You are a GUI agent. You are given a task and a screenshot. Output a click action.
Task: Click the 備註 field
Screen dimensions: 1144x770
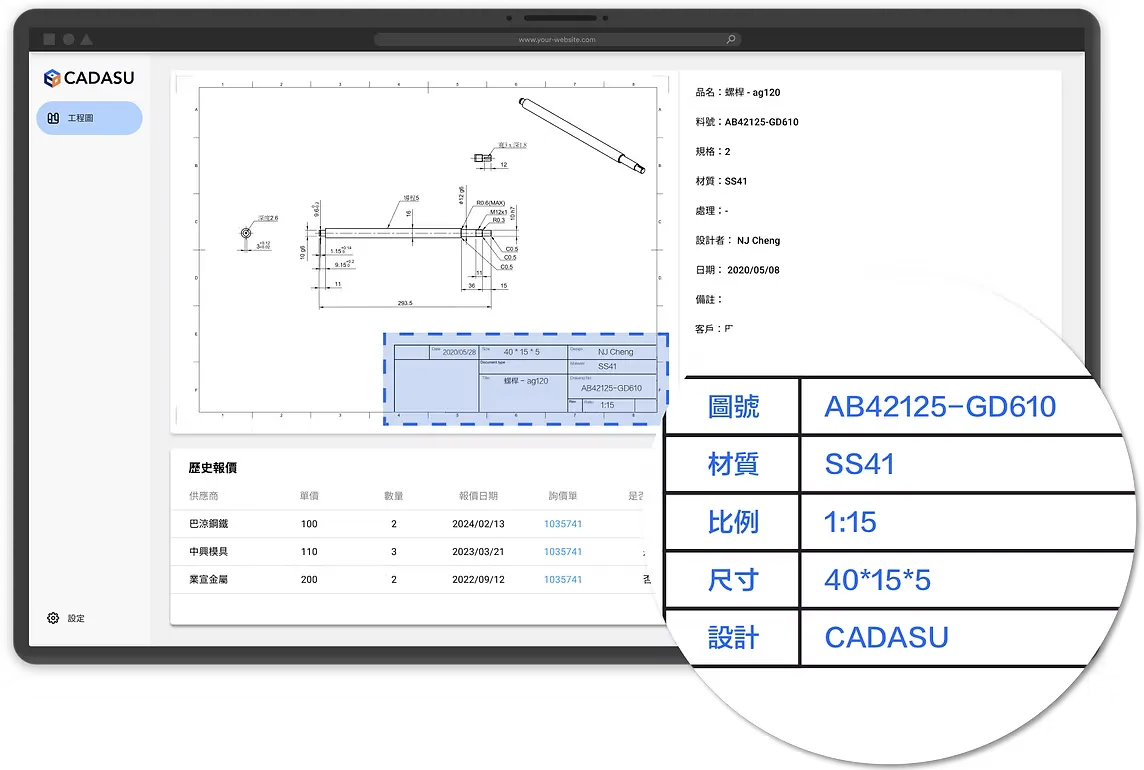(x=708, y=299)
